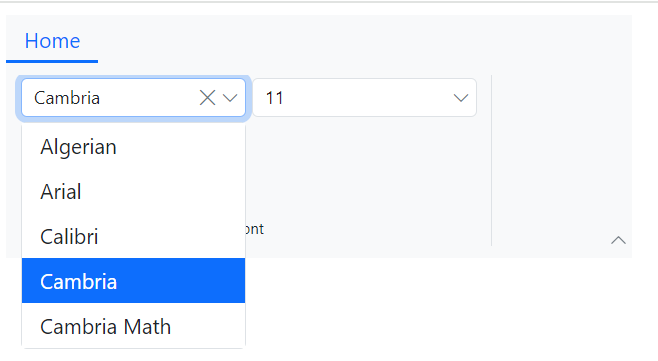The width and height of the screenshot is (658, 361).
Task: Pick the Calibri font option
Action: (x=133, y=236)
